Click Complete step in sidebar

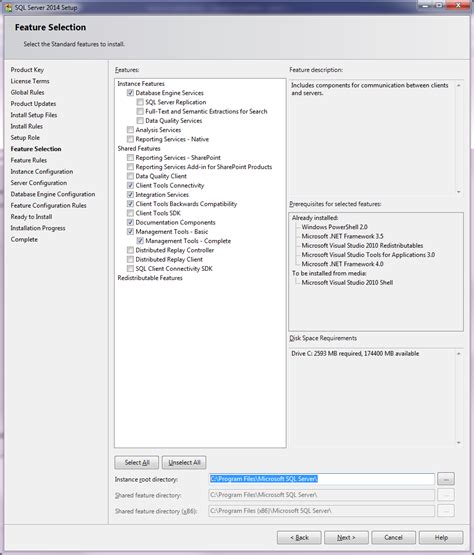24,240
